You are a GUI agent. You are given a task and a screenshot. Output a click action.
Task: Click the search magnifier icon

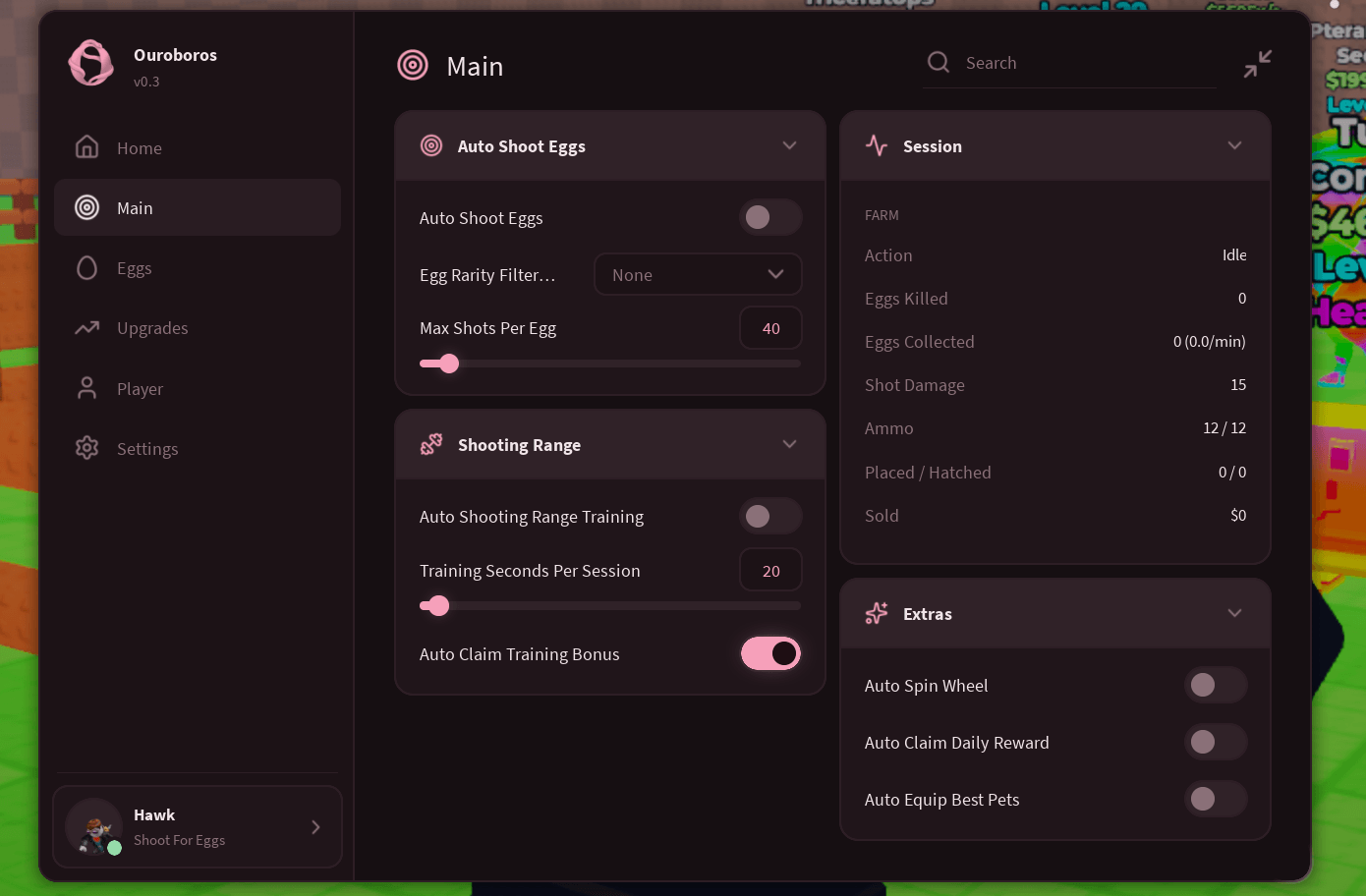(939, 62)
